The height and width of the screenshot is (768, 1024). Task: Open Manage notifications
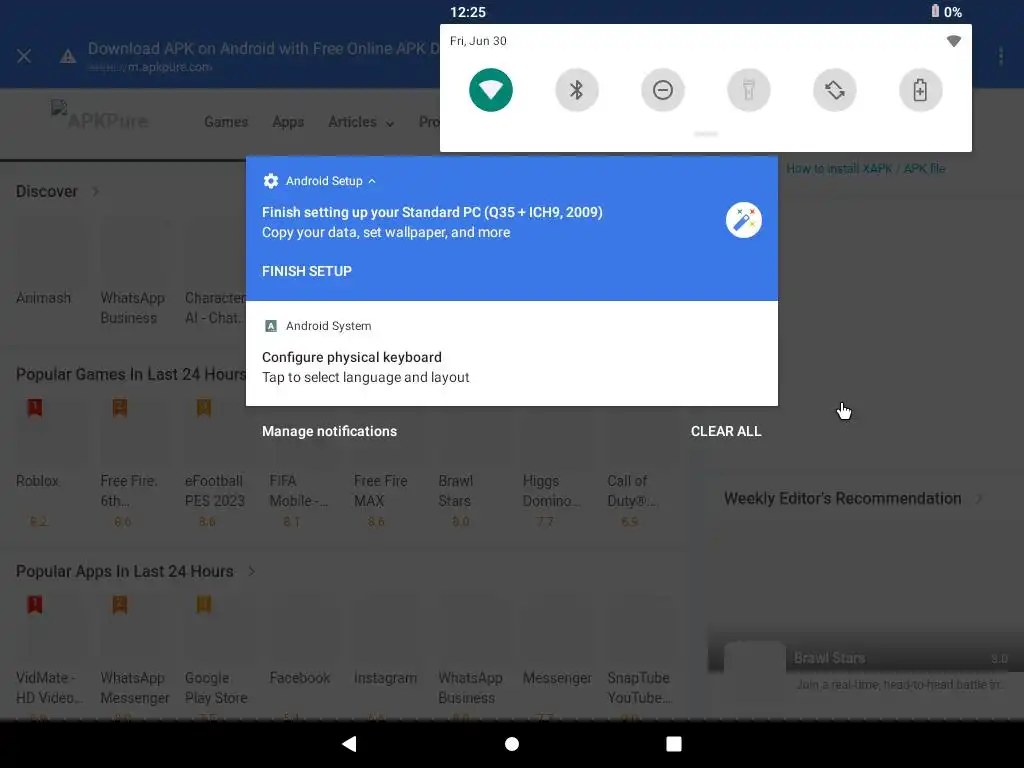tap(329, 431)
